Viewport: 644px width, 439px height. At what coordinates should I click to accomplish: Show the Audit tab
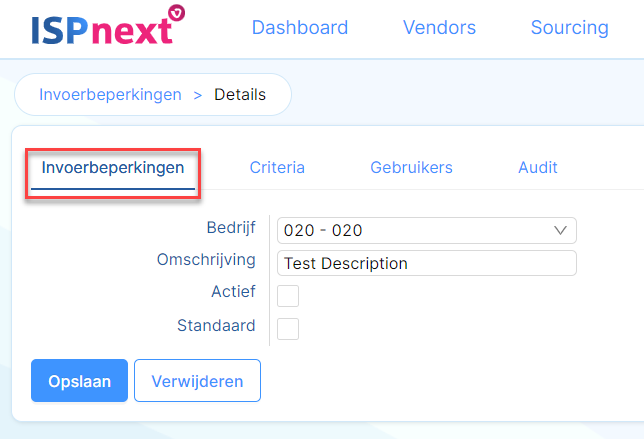pos(538,168)
